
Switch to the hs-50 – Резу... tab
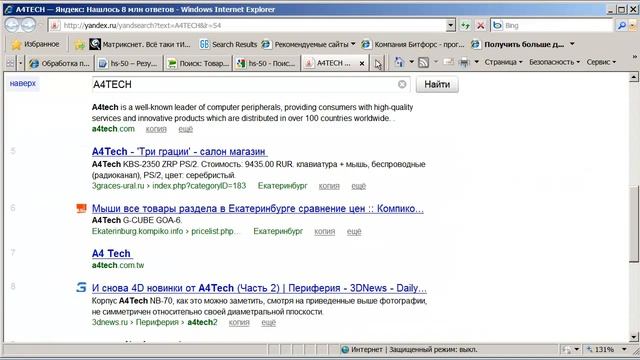(128, 63)
